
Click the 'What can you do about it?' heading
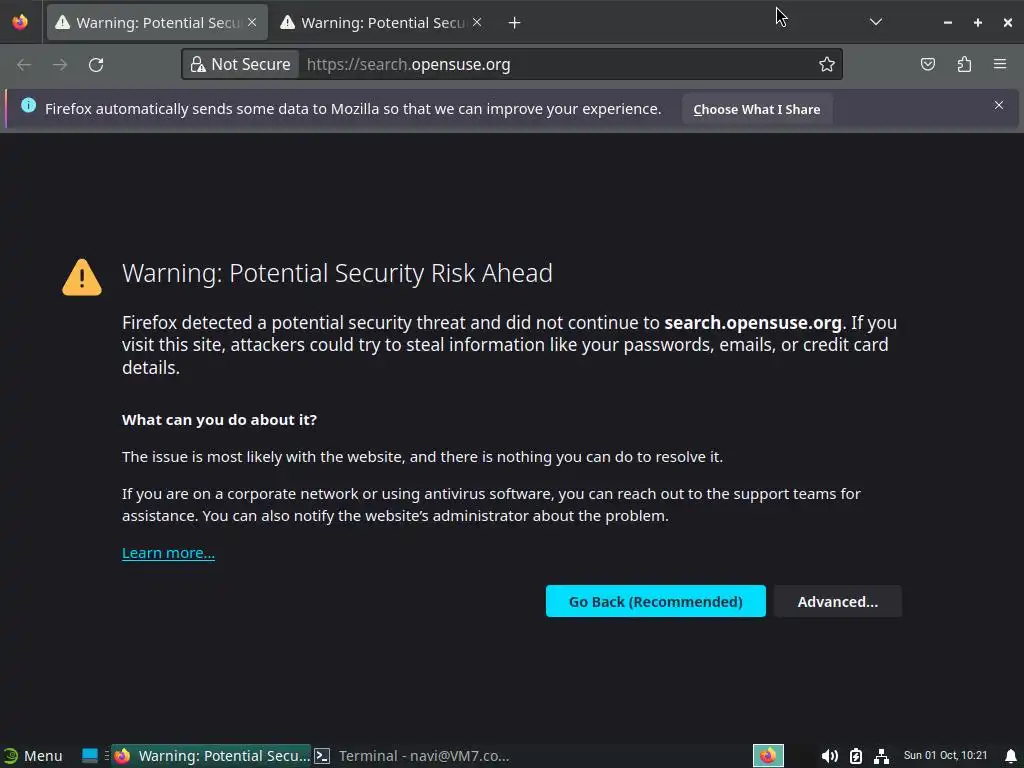click(x=219, y=419)
